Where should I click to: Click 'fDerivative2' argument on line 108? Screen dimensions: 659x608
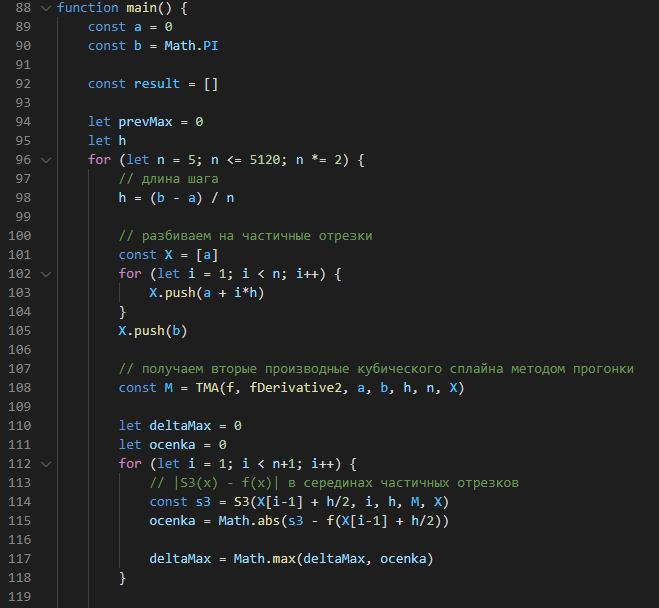coord(295,388)
